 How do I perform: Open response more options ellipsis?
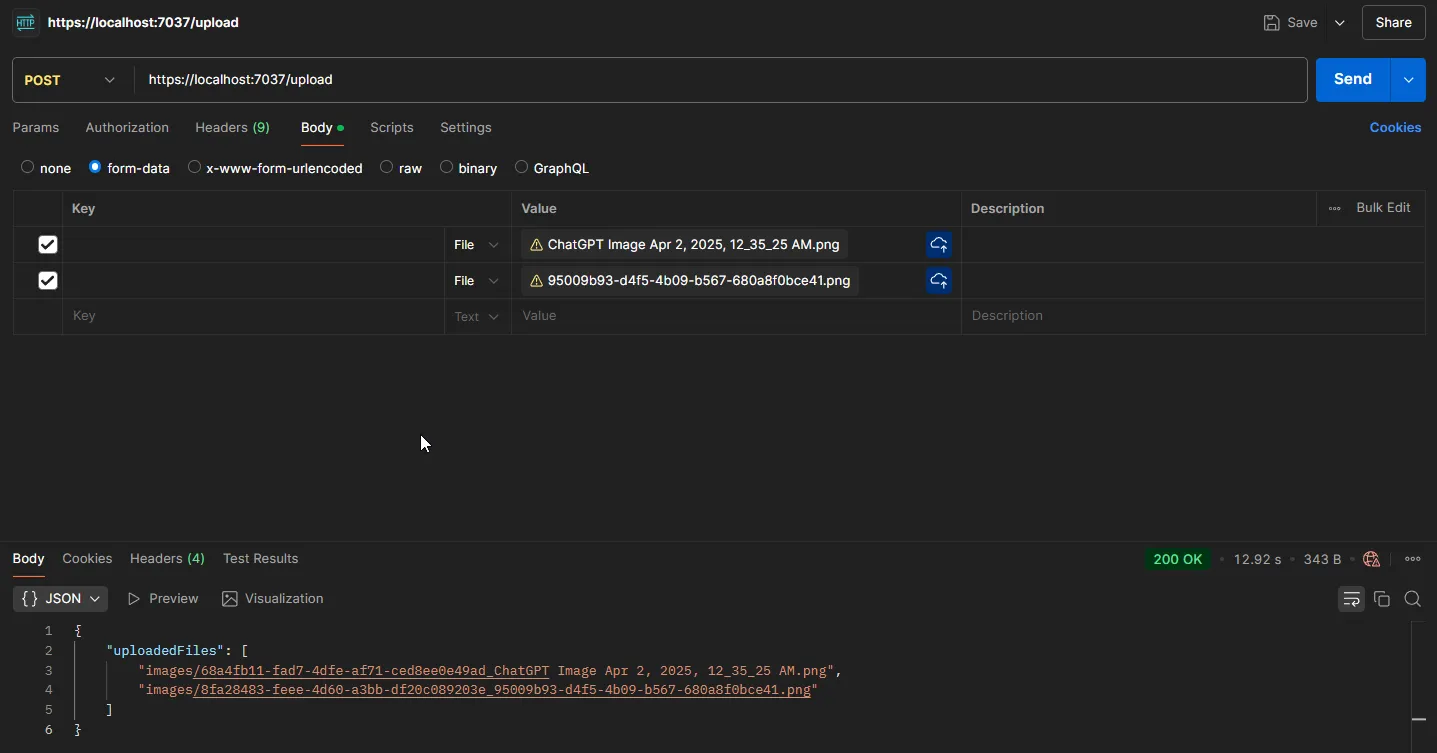point(1412,559)
